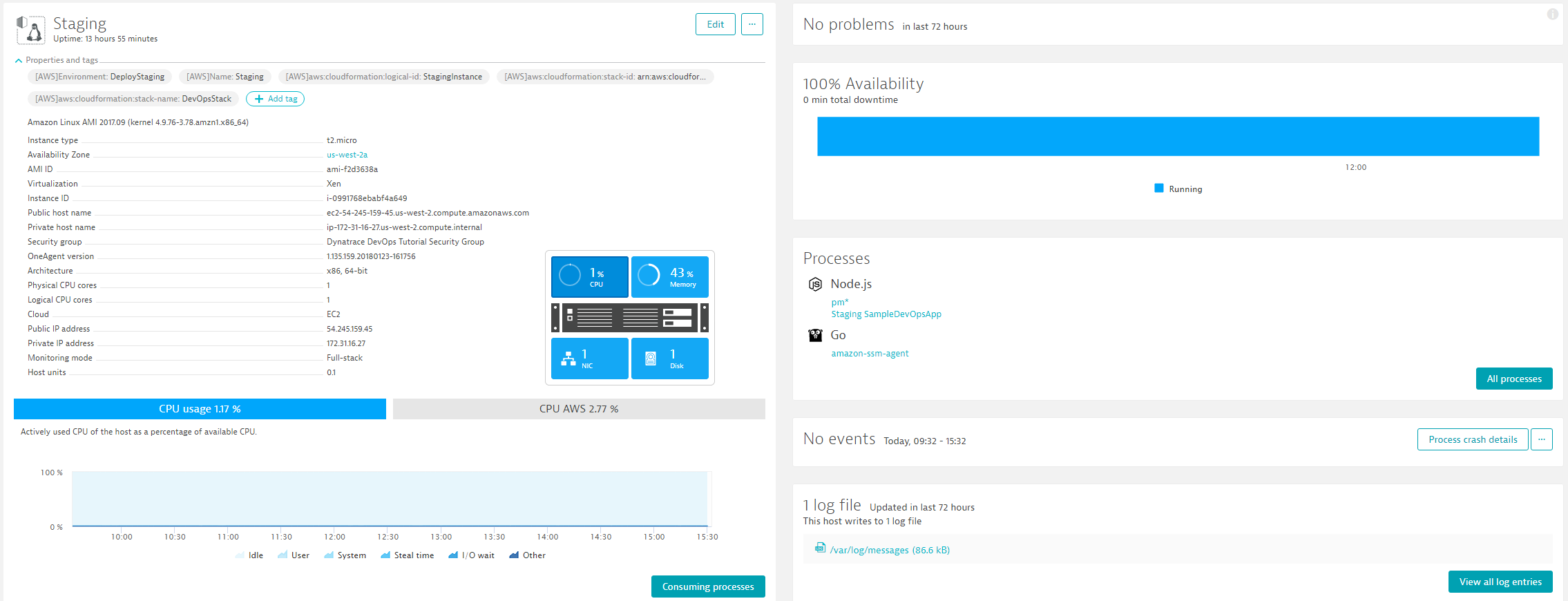Switch to the CPU usage 1.17 % tab
Image resolution: width=1568 pixels, height=601 pixels.
click(200, 409)
